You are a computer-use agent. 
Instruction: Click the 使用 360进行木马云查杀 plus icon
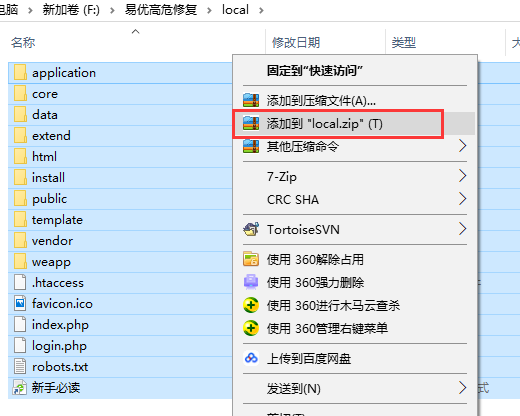pyautogui.click(x=251, y=305)
